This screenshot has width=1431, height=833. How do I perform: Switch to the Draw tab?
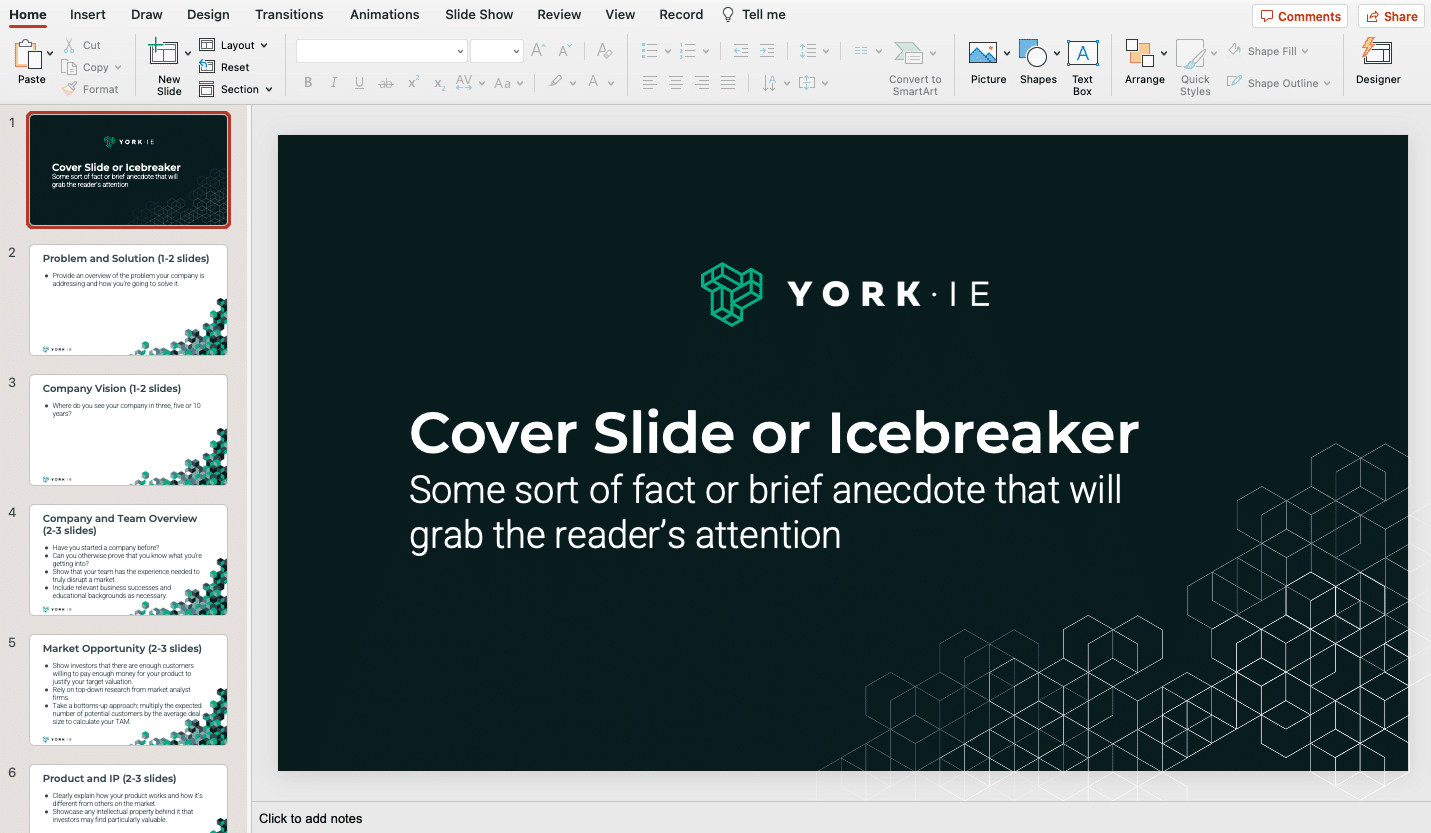point(147,14)
